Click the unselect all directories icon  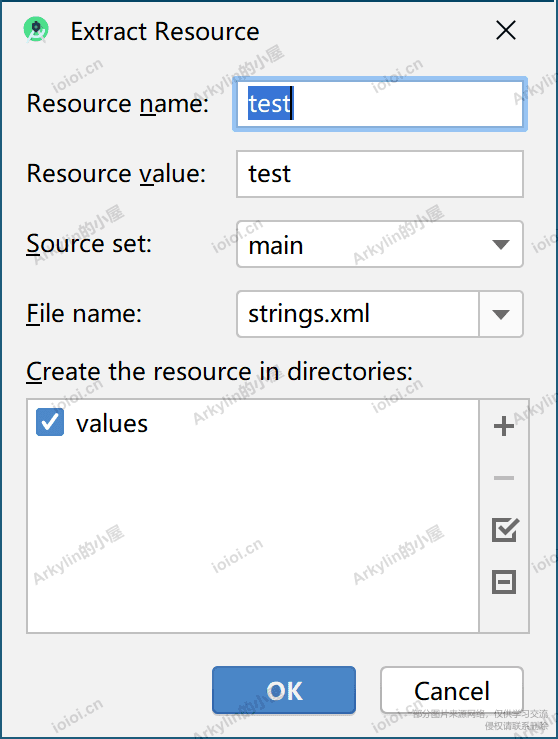[x=504, y=582]
